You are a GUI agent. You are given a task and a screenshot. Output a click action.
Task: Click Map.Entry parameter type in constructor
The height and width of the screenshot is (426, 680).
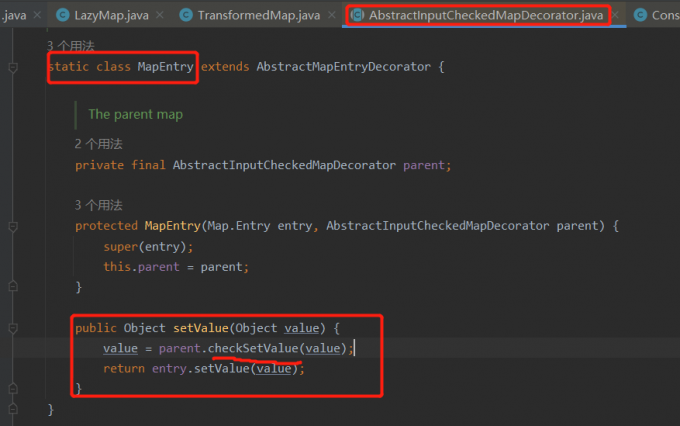click(x=239, y=226)
